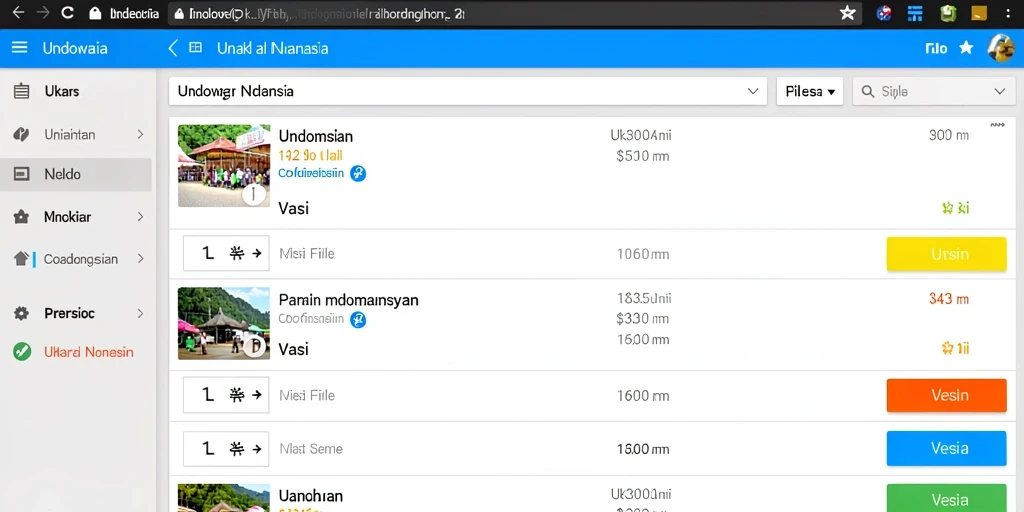Click the 192 rating text under Undomsian
Image resolution: width=1024 pixels, height=512 pixels.
point(310,155)
